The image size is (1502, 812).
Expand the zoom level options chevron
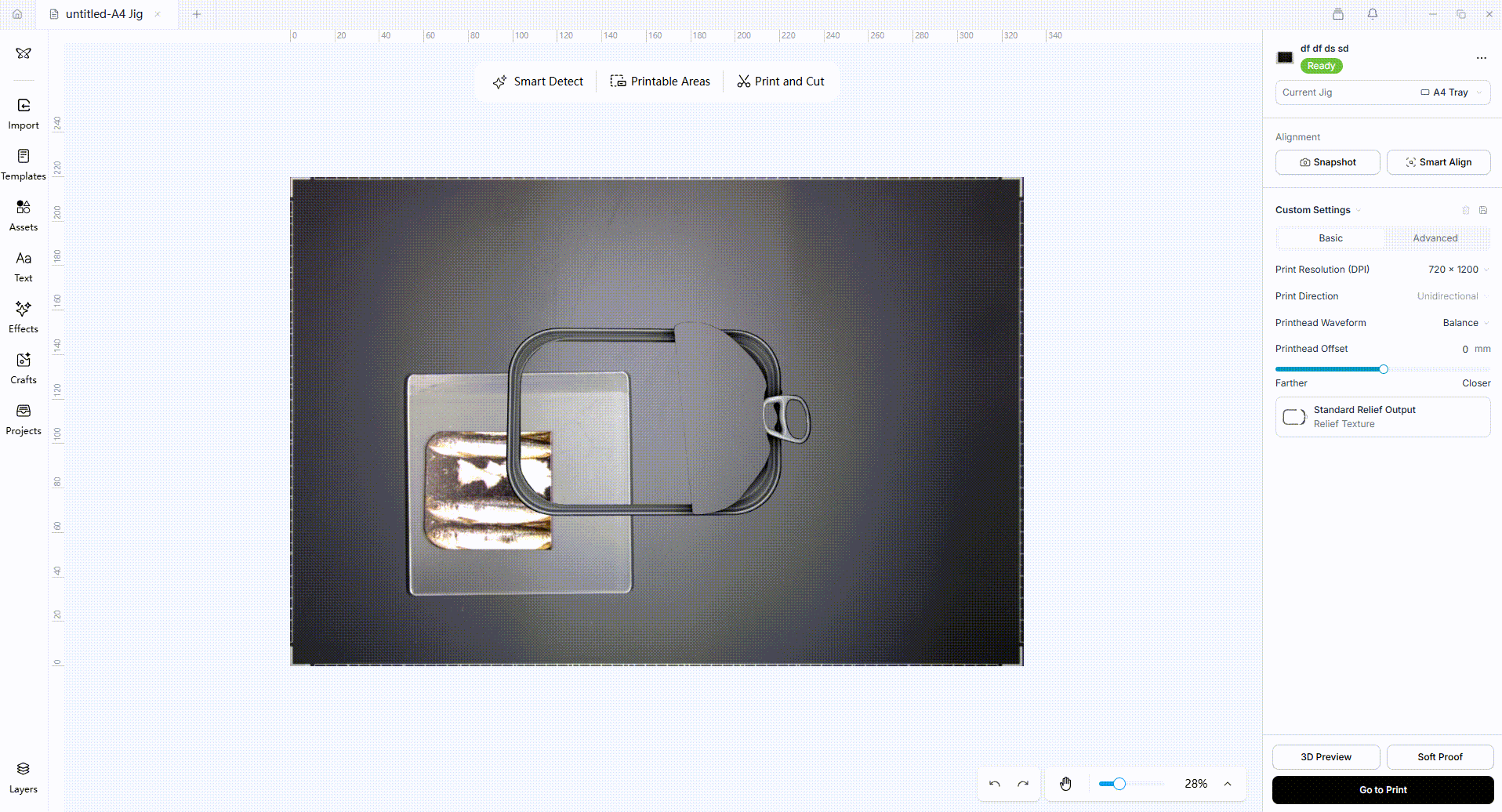point(1228,784)
